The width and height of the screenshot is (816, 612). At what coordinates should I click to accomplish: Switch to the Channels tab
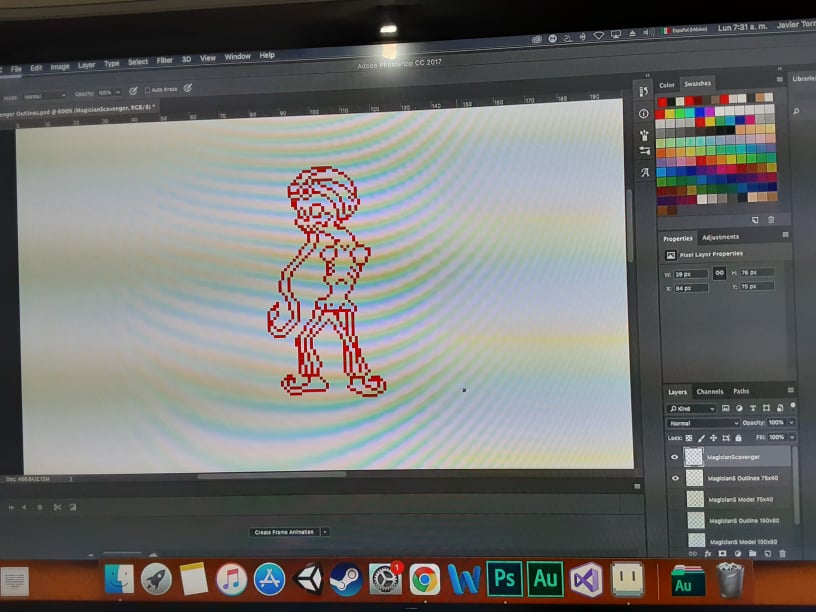click(710, 391)
